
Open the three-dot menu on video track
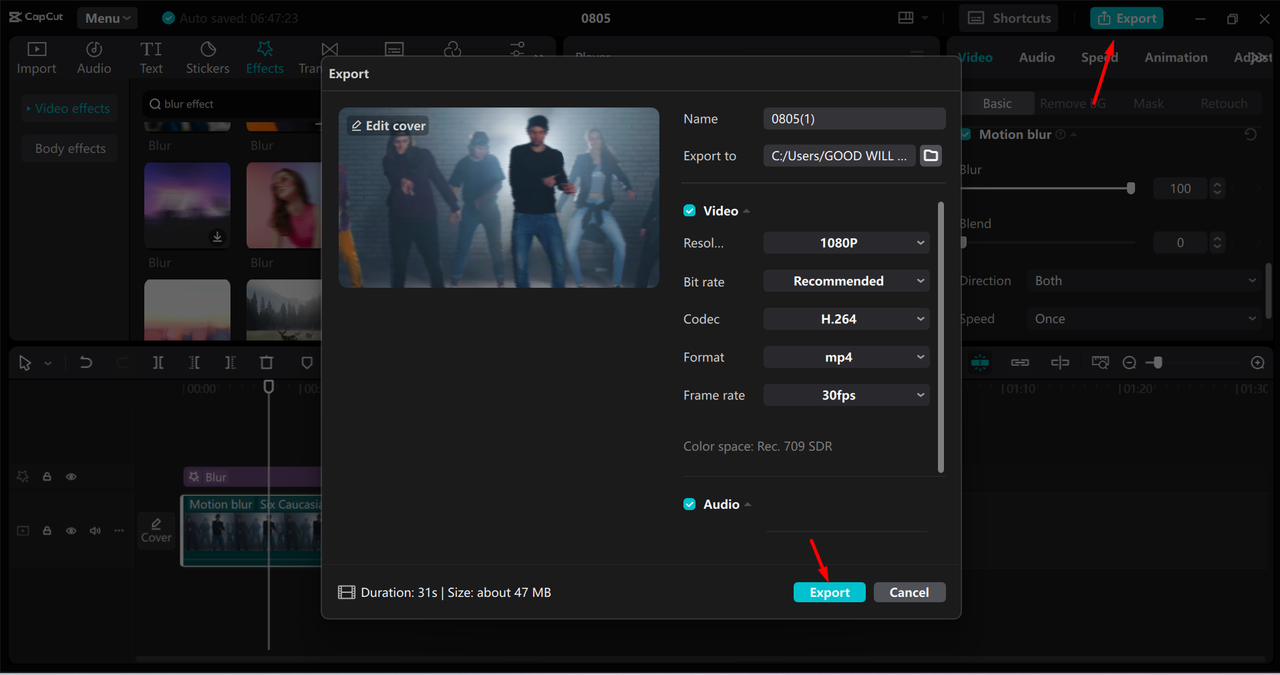coord(119,531)
